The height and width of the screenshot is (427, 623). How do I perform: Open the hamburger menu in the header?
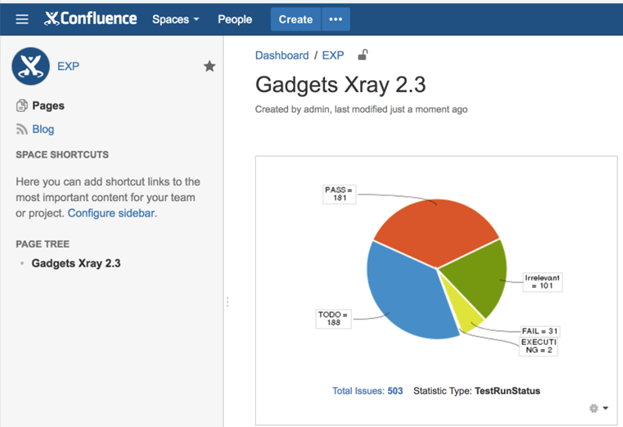(x=22, y=19)
